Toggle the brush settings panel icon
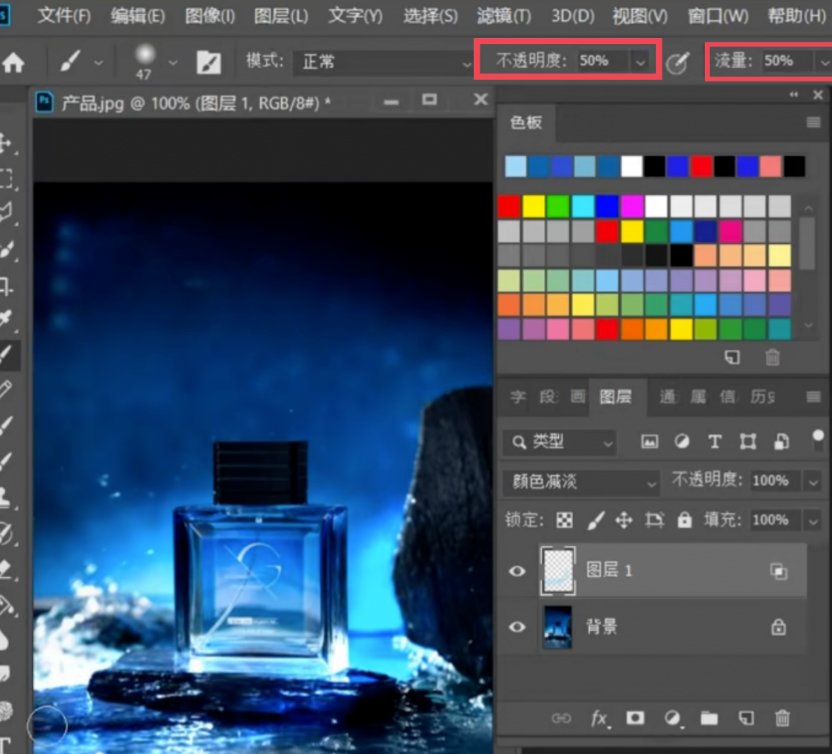 [209, 63]
